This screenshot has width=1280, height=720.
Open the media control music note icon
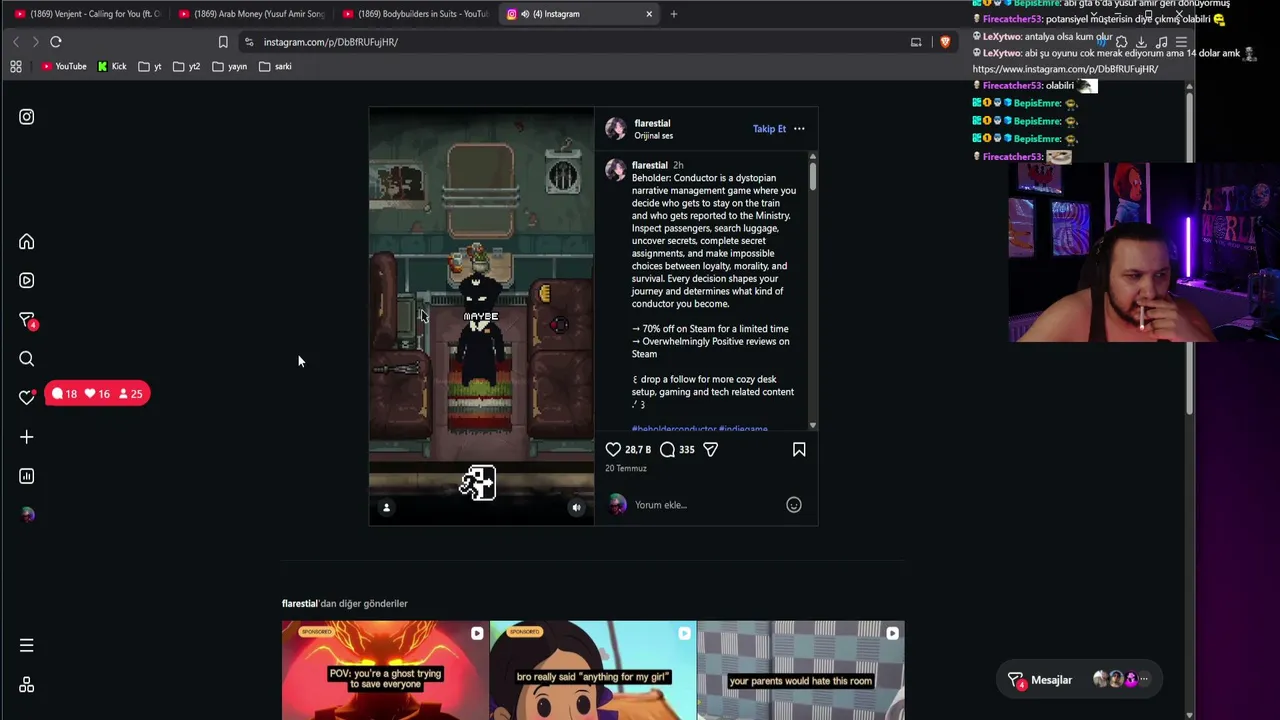pos(1161,42)
